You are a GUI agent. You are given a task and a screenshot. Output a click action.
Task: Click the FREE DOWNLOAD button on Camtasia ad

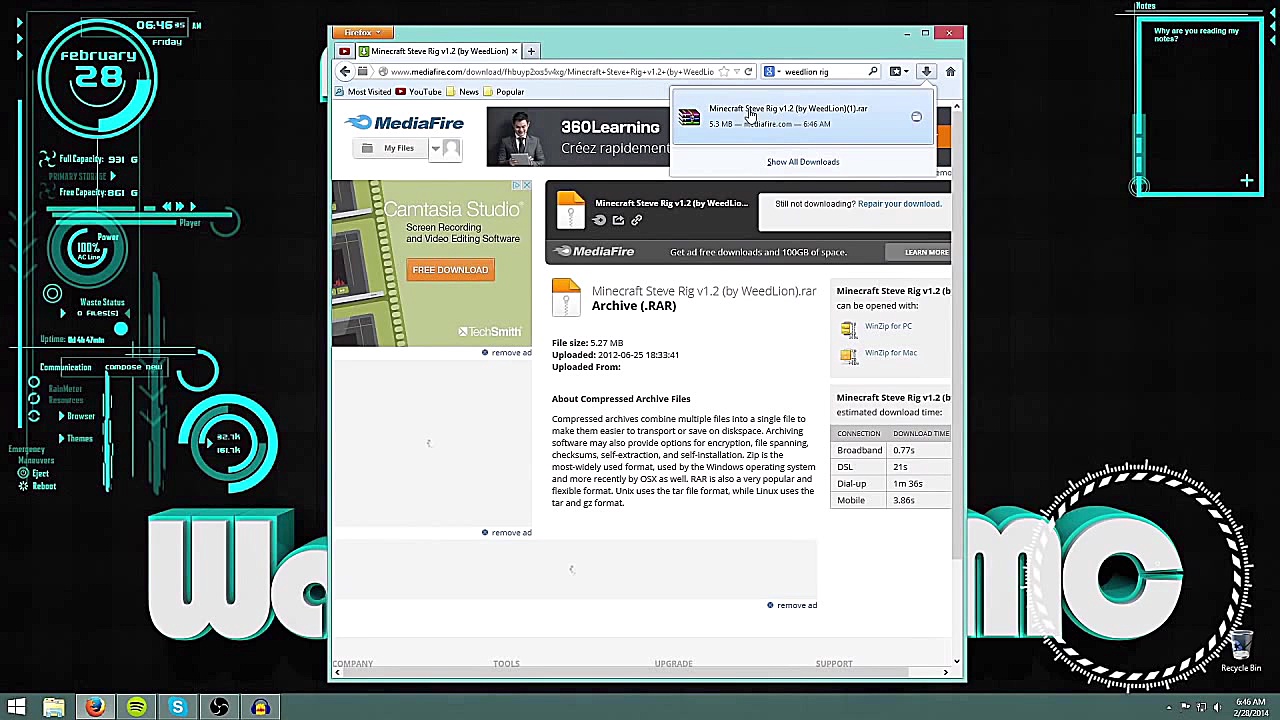[x=450, y=270]
